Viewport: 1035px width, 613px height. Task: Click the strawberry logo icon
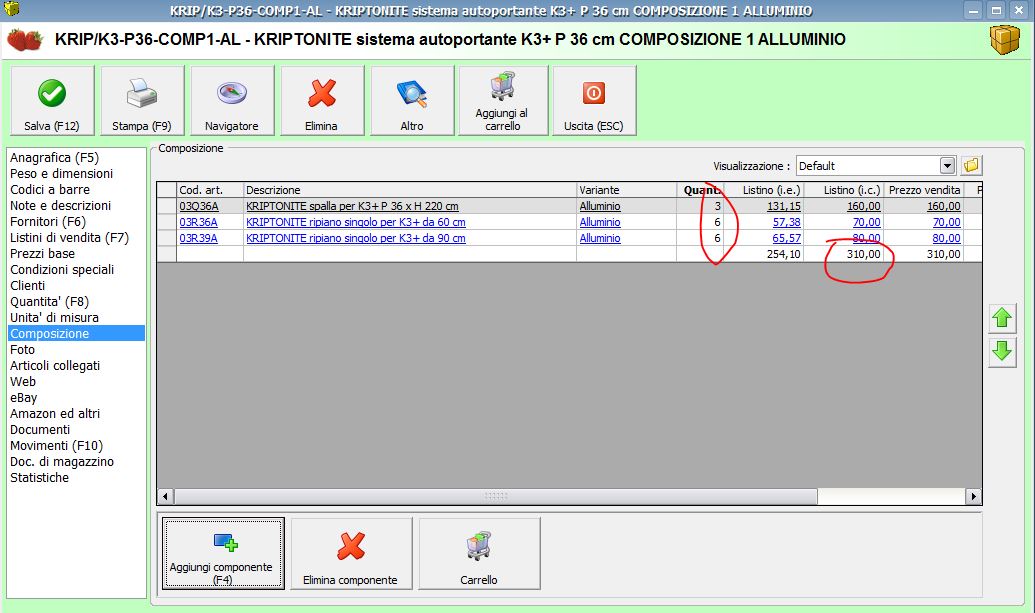[25, 40]
